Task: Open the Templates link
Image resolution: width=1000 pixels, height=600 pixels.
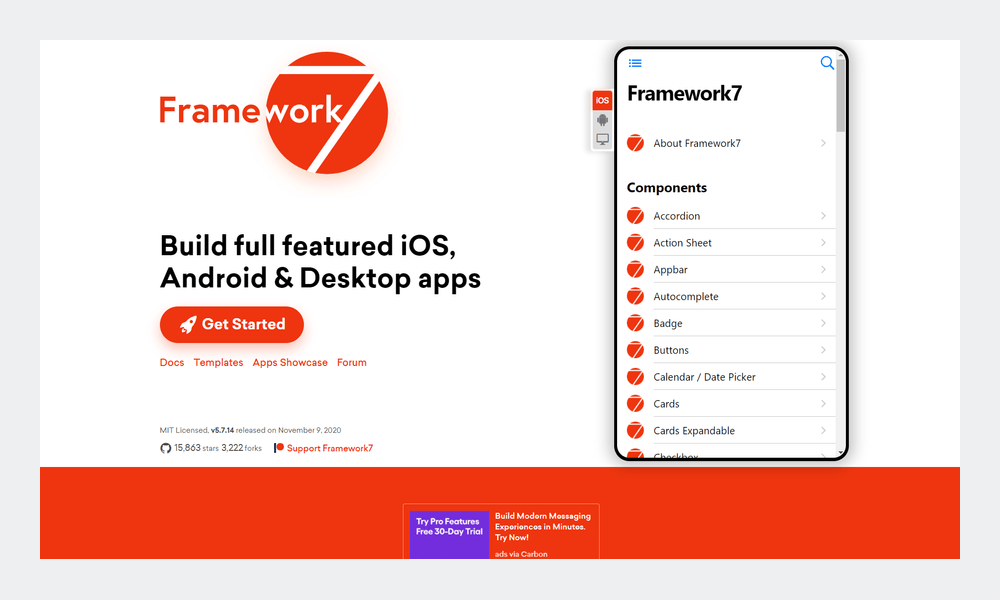Action: tap(218, 362)
